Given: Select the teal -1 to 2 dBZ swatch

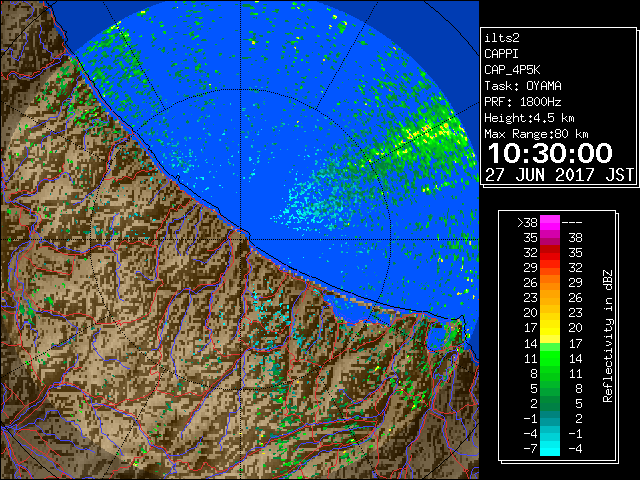Looking at the screenshot, I should pyautogui.click(x=550, y=418).
